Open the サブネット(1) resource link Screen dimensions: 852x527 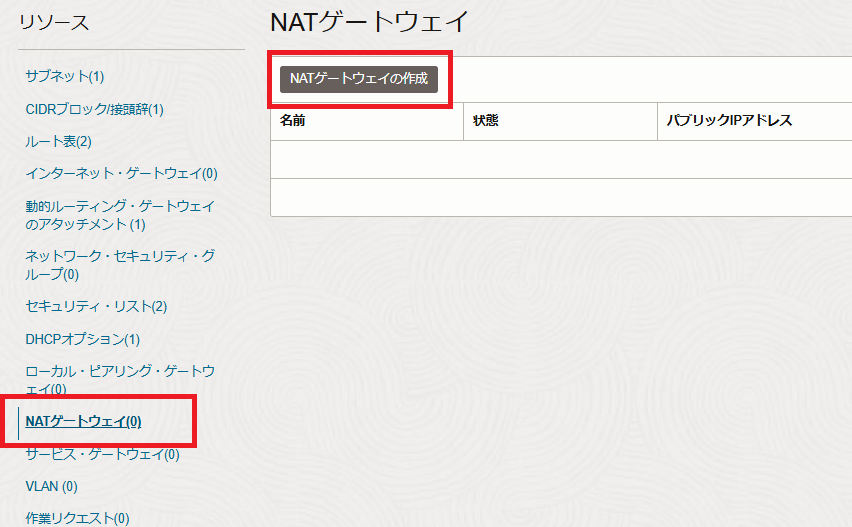click(65, 77)
